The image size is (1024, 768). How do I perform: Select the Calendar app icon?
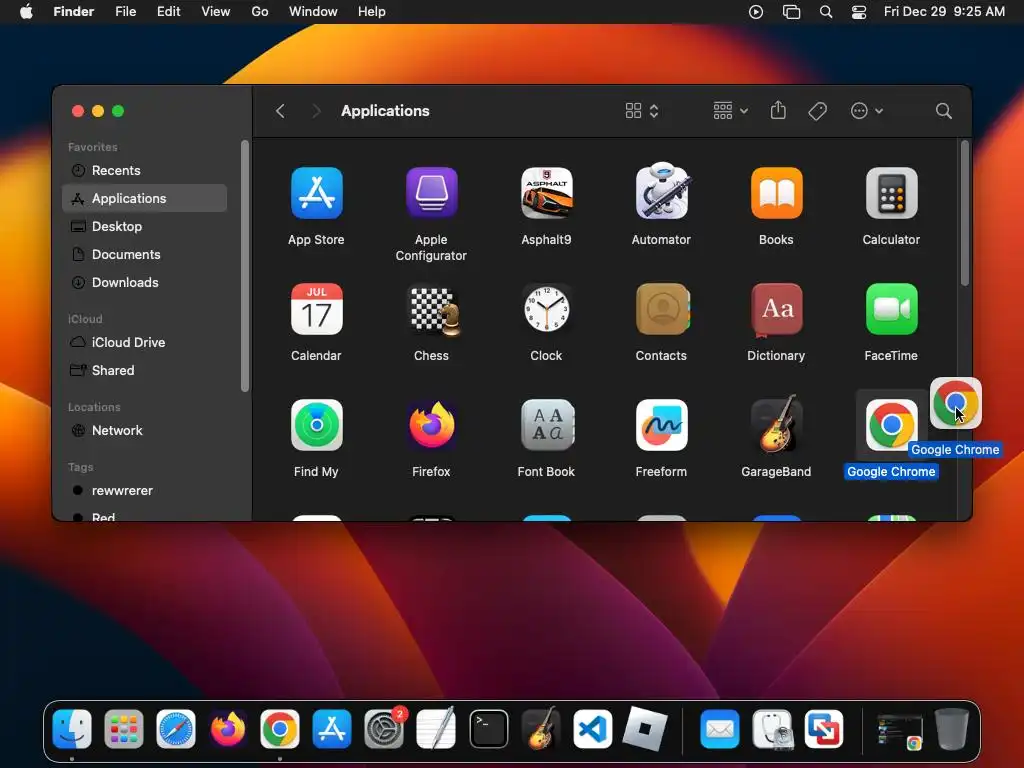(x=316, y=309)
